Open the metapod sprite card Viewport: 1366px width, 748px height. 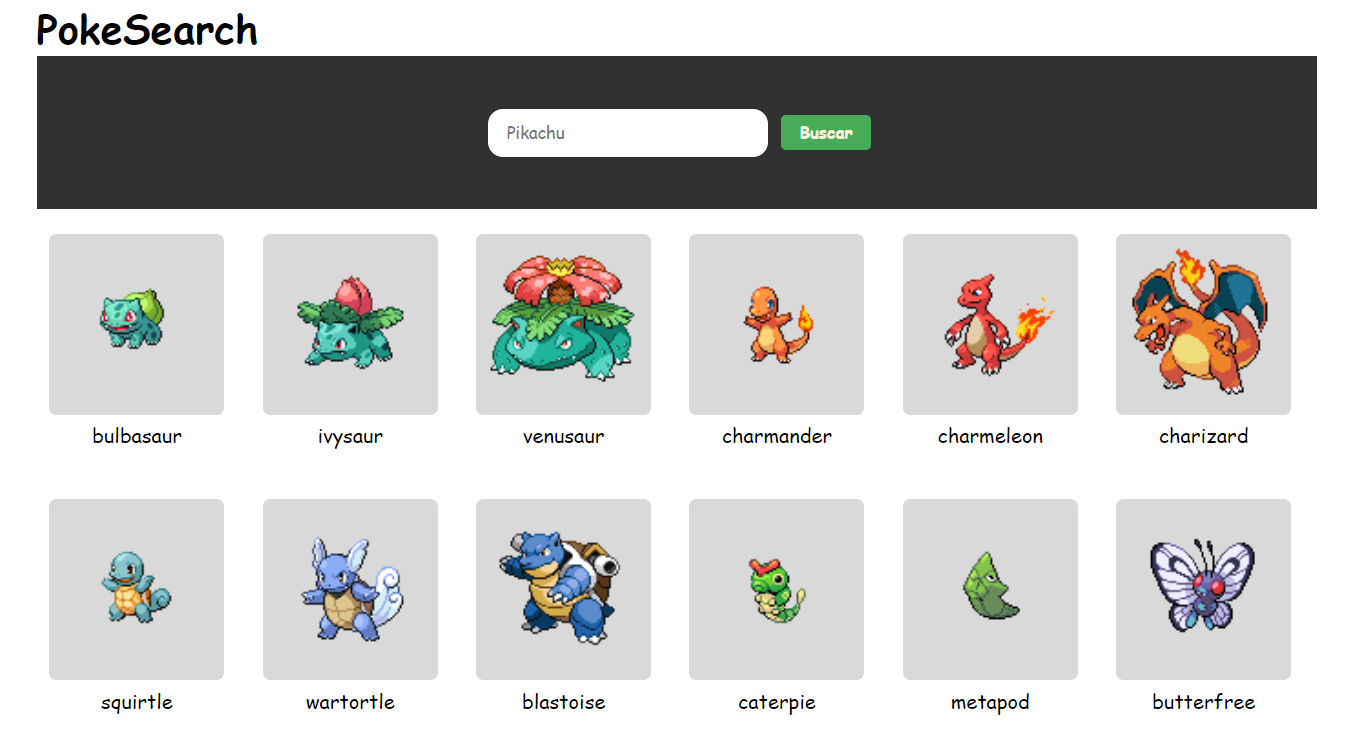pos(990,589)
